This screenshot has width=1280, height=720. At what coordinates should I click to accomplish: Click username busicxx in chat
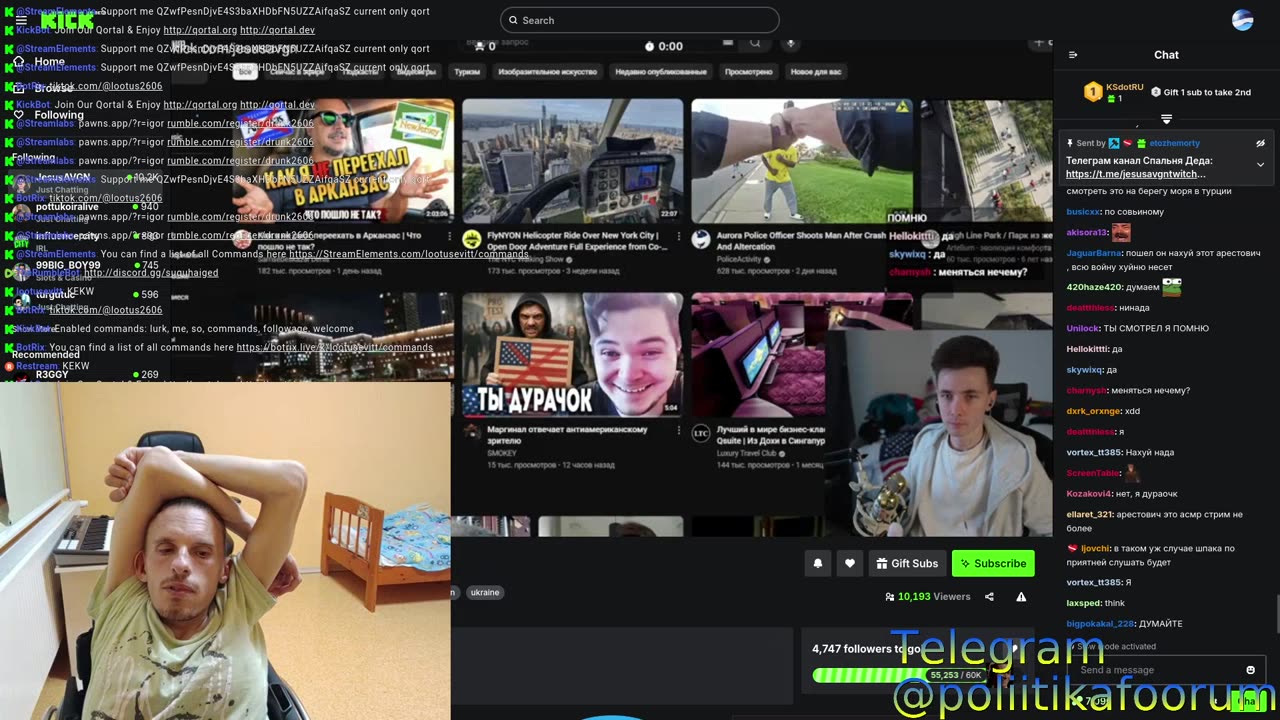point(1083,212)
